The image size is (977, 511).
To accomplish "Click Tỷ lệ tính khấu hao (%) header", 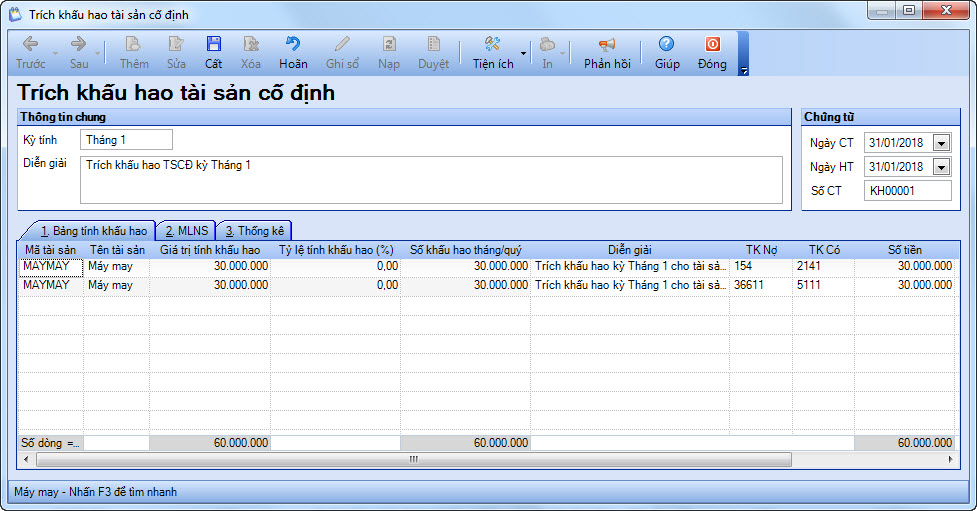I will pyautogui.click(x=336, y=250).
